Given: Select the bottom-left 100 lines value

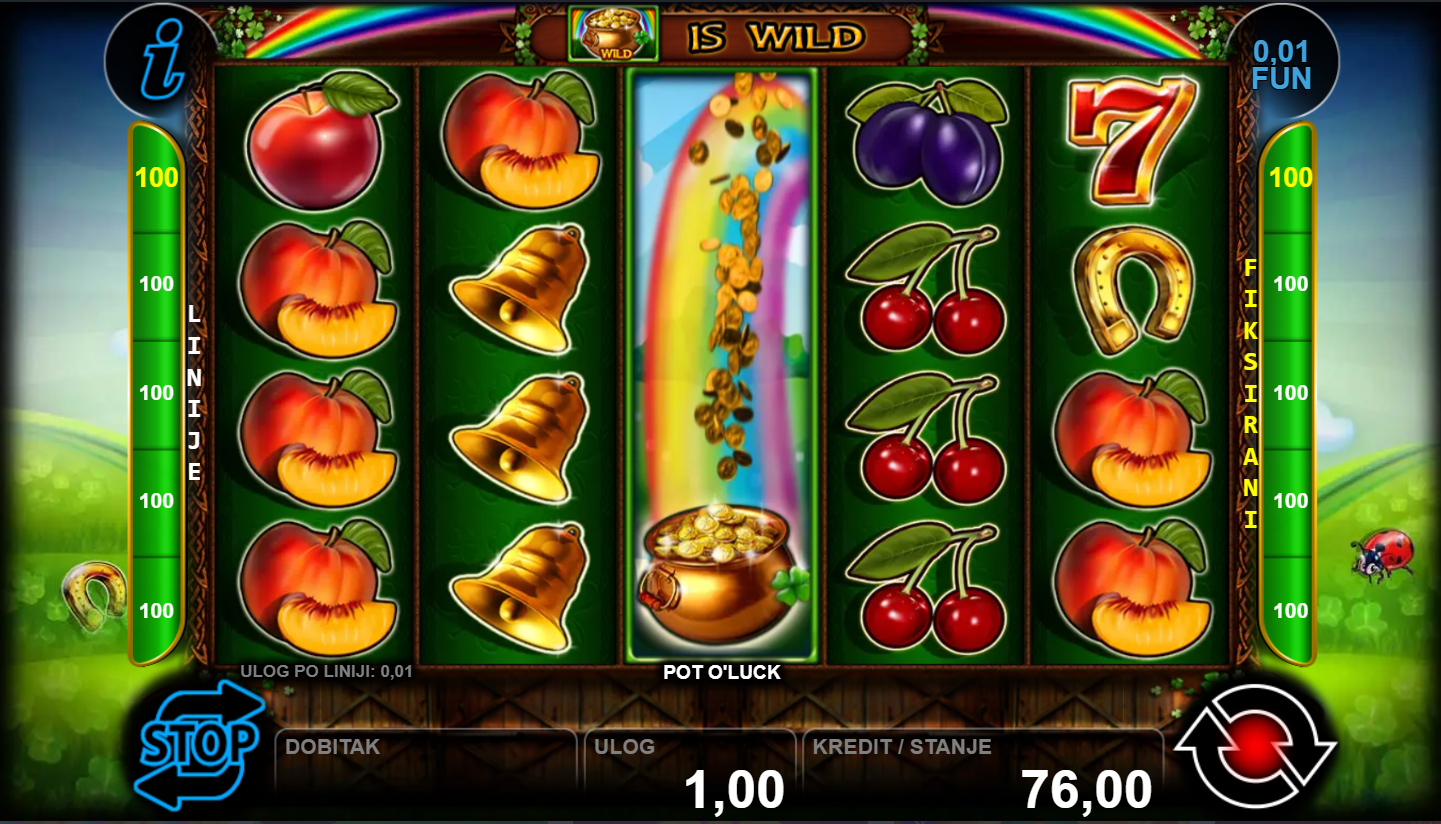Looking at the screenshot, I should click(x=157, y=611).
